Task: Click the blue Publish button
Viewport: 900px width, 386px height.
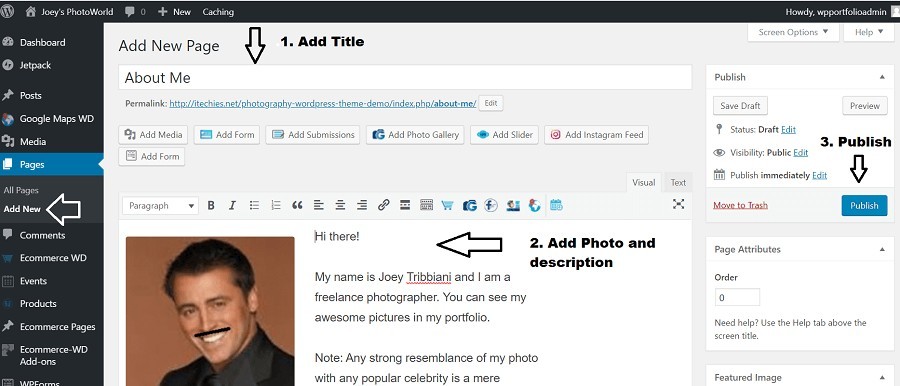Action: [x=864, y=206]
